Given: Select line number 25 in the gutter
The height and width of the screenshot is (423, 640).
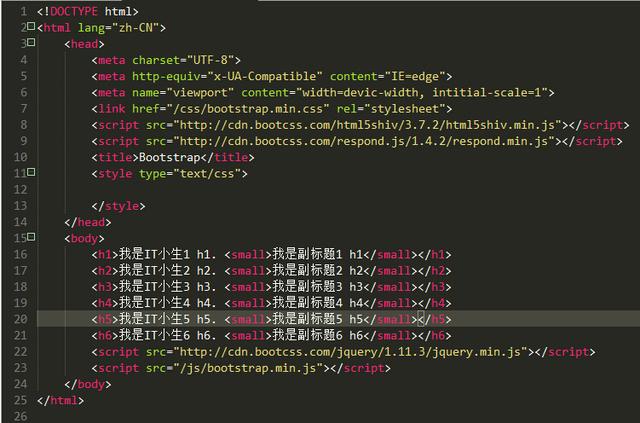Looking at the screenshot, I should coord(18,400).
